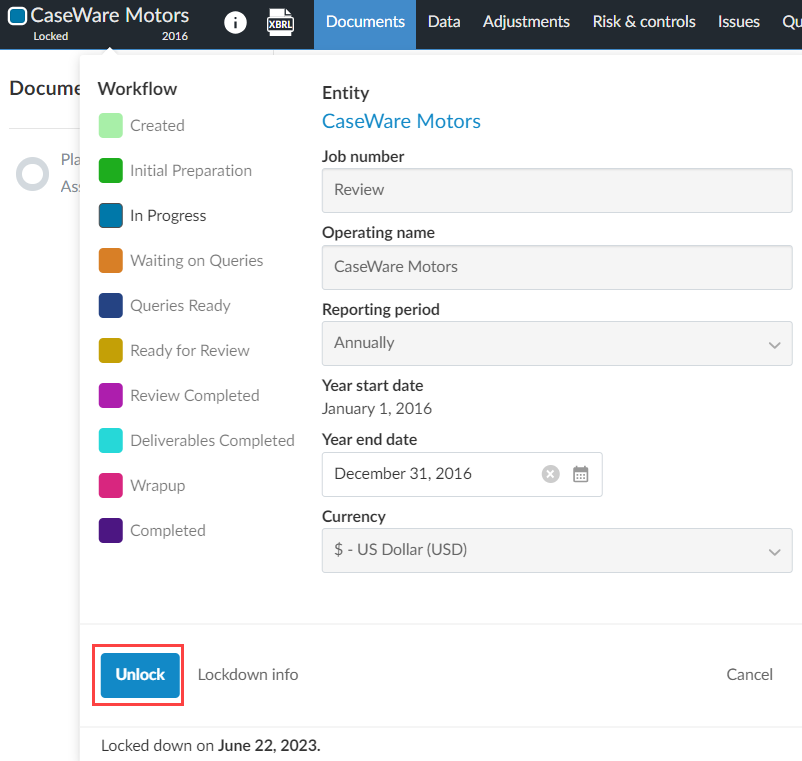802x761 pixels.
Task: Go to Risk & controls tab
Action: pos(643,22)
